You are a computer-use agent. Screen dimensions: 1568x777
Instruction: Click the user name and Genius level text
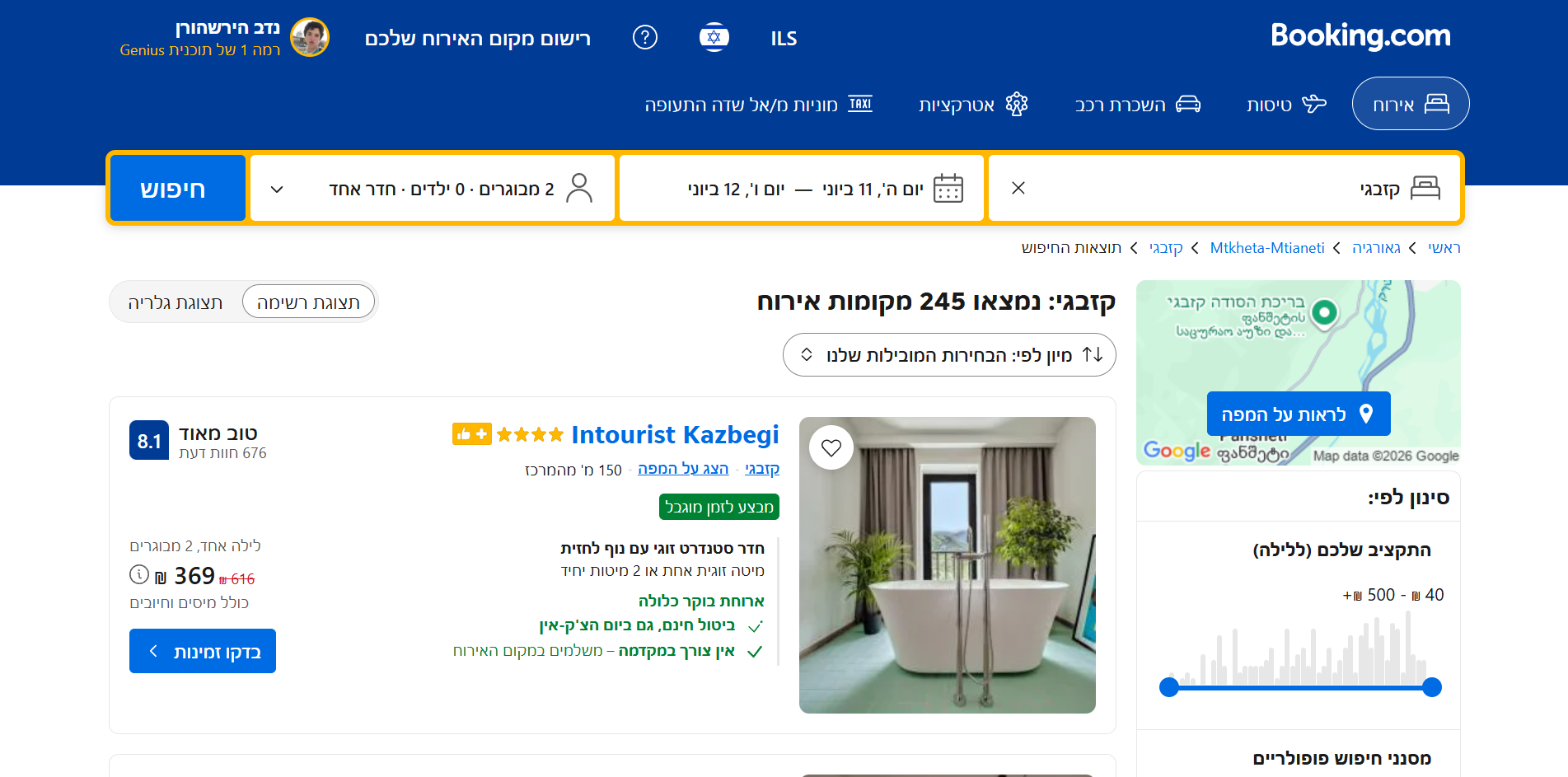pyautogui.click(x=200, y=38)
